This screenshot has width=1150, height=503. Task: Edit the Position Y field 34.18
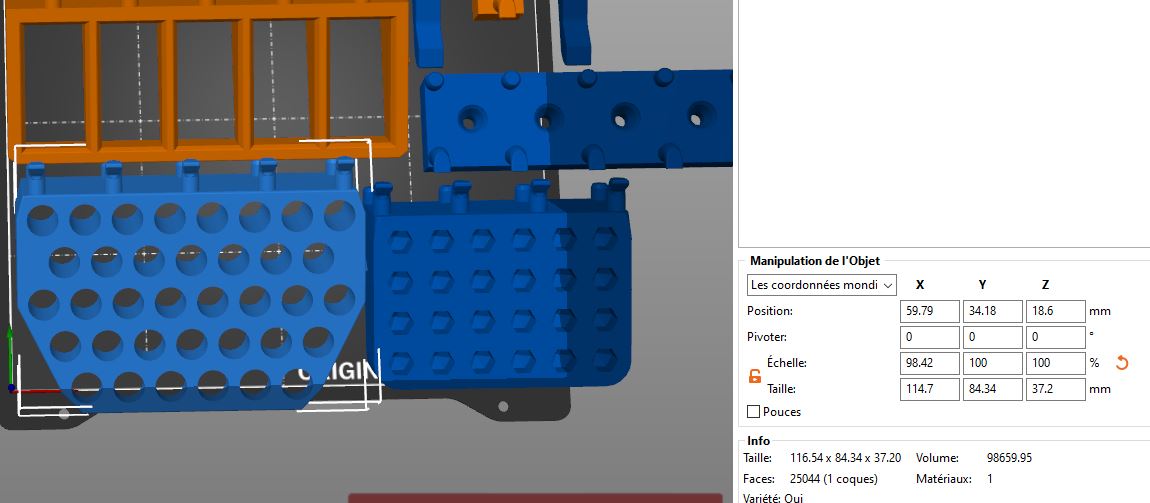992,311
